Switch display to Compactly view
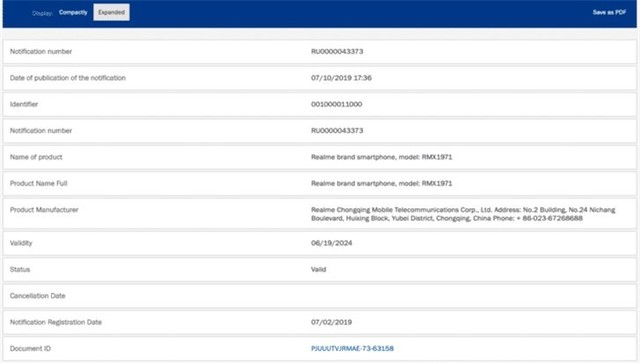 point(73,12)
